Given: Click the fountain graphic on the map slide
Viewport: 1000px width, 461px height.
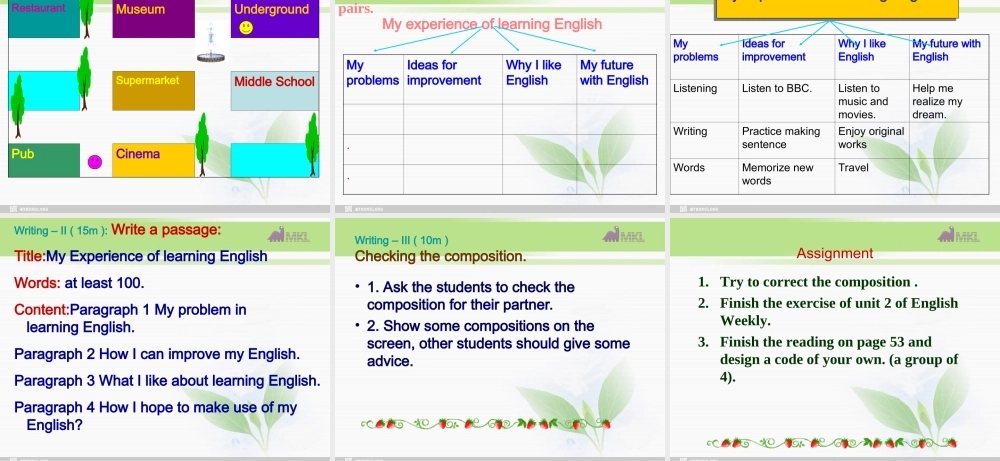Looking at the screenshot, I should 211,42.
